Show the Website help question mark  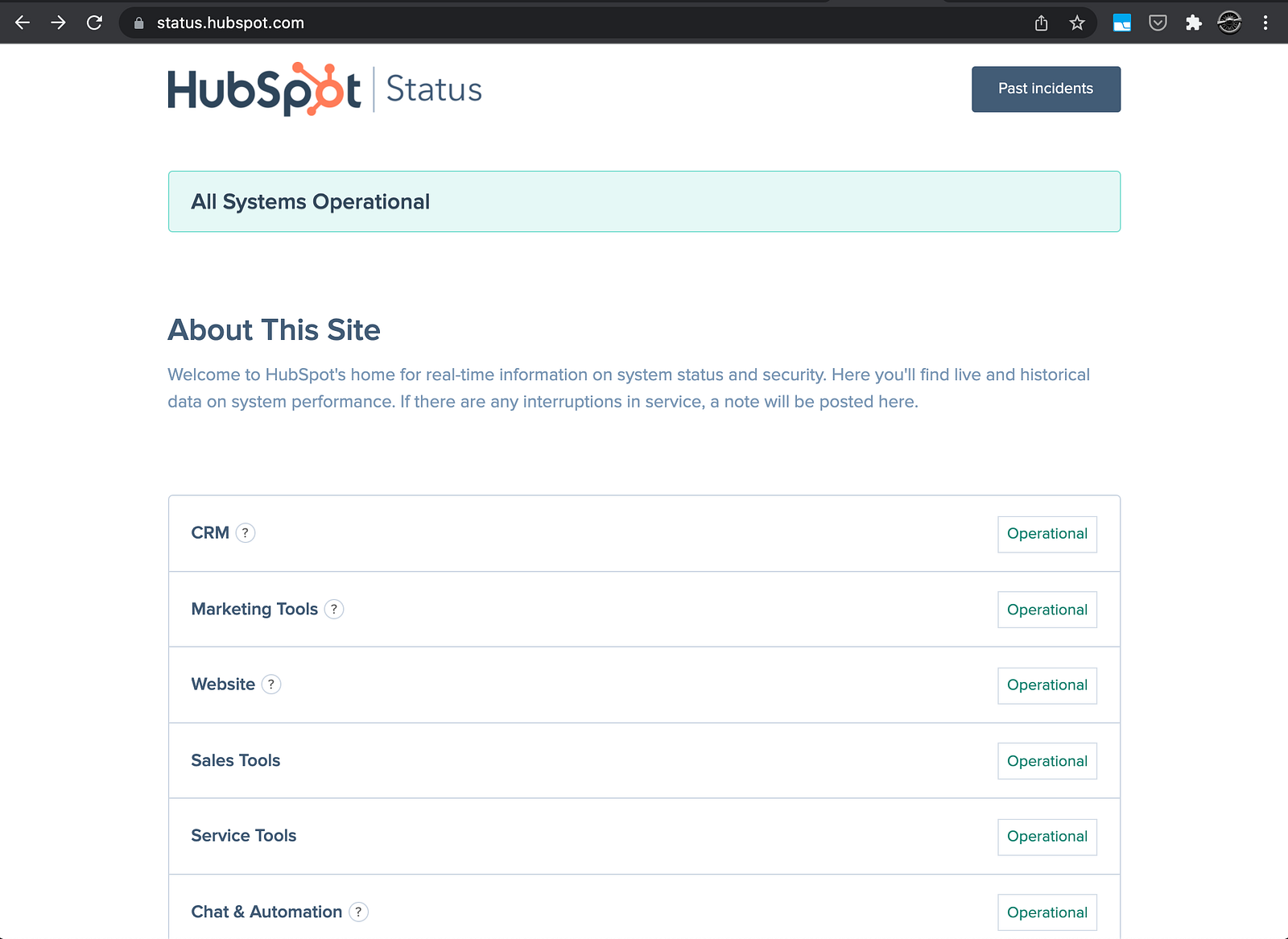coord(271,685)
